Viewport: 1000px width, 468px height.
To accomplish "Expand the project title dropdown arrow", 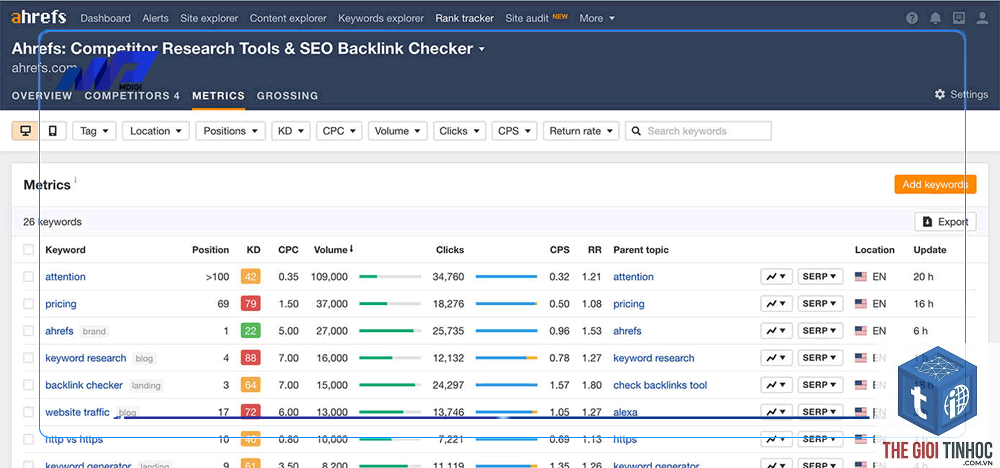I will pos(482,49).
